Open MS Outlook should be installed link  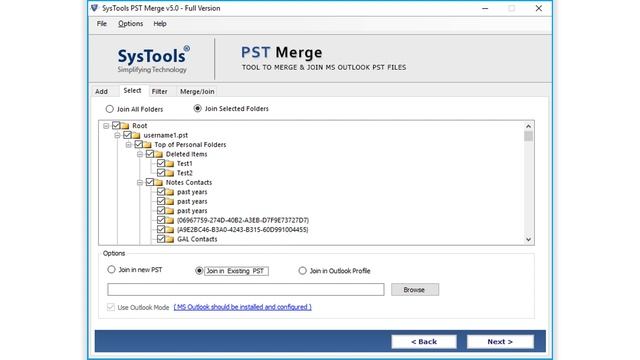[242, 307]
